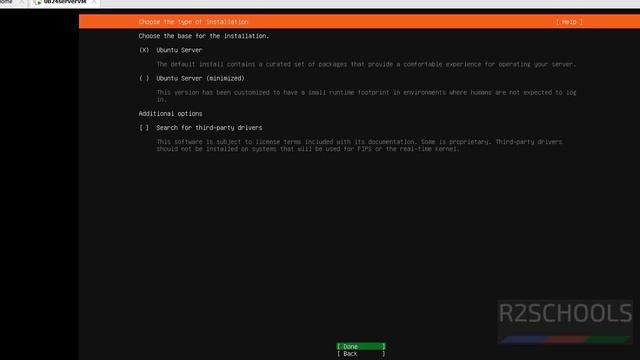The height and width of the screenshot is (360, 640).
Task: Confirm the installation type with Done
Action: [x=361, y=347]
